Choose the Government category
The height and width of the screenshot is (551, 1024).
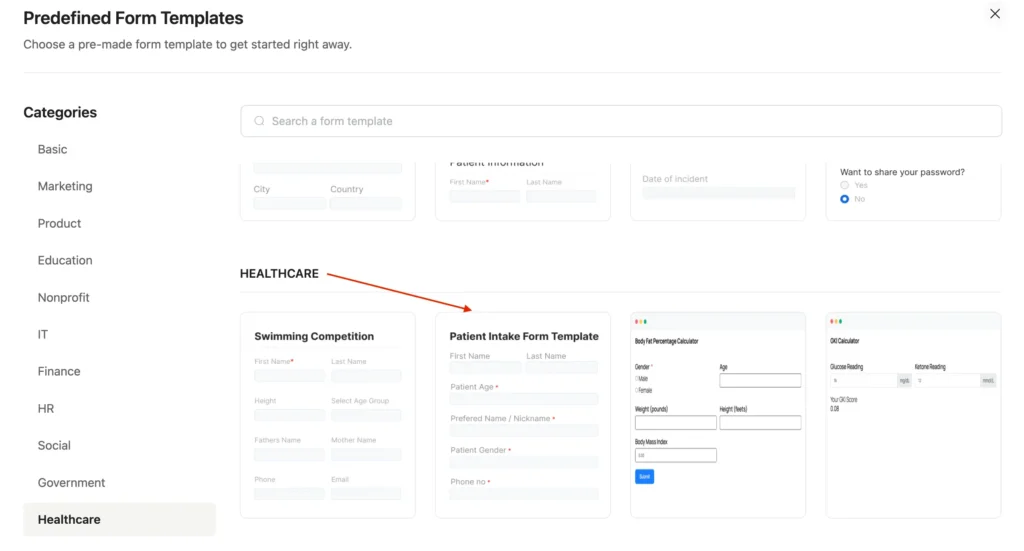click(71, 482)
